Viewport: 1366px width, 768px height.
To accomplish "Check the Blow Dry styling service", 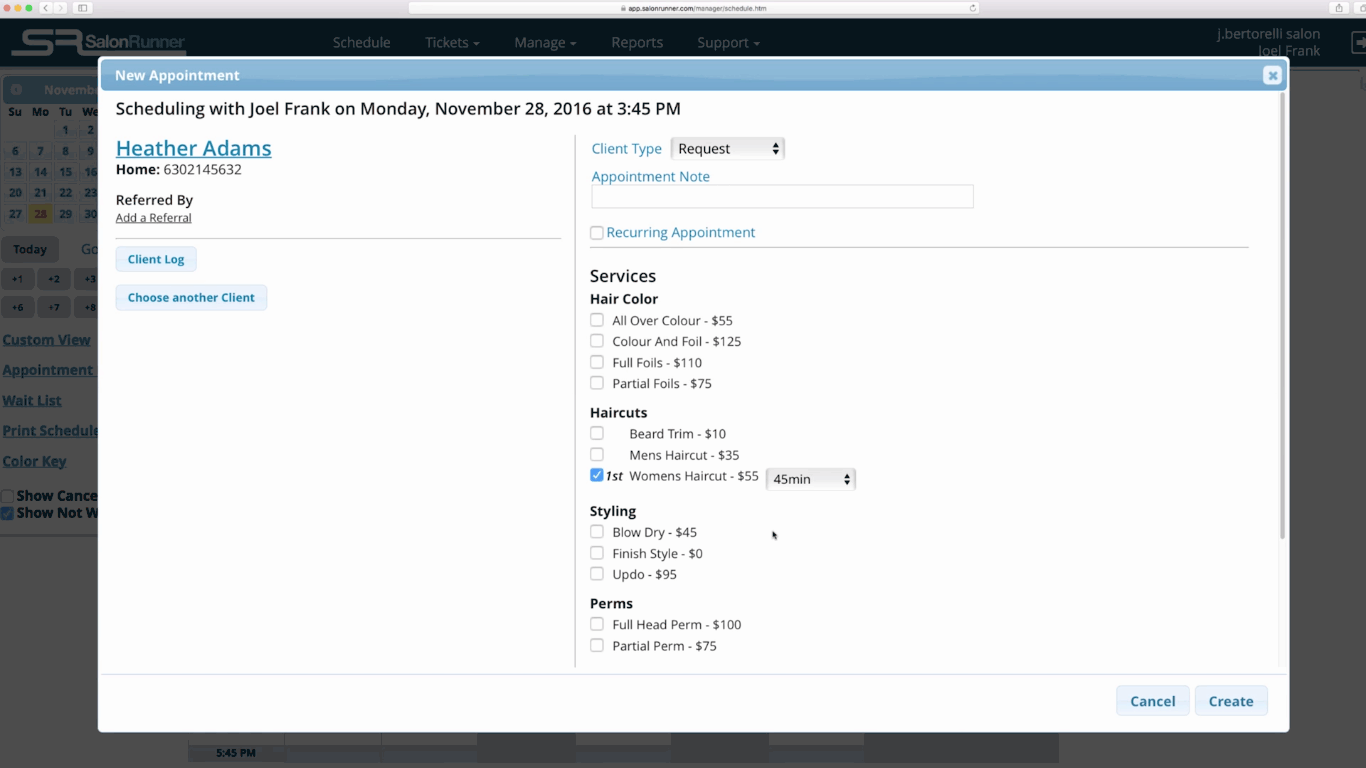I will pos(596,532).
